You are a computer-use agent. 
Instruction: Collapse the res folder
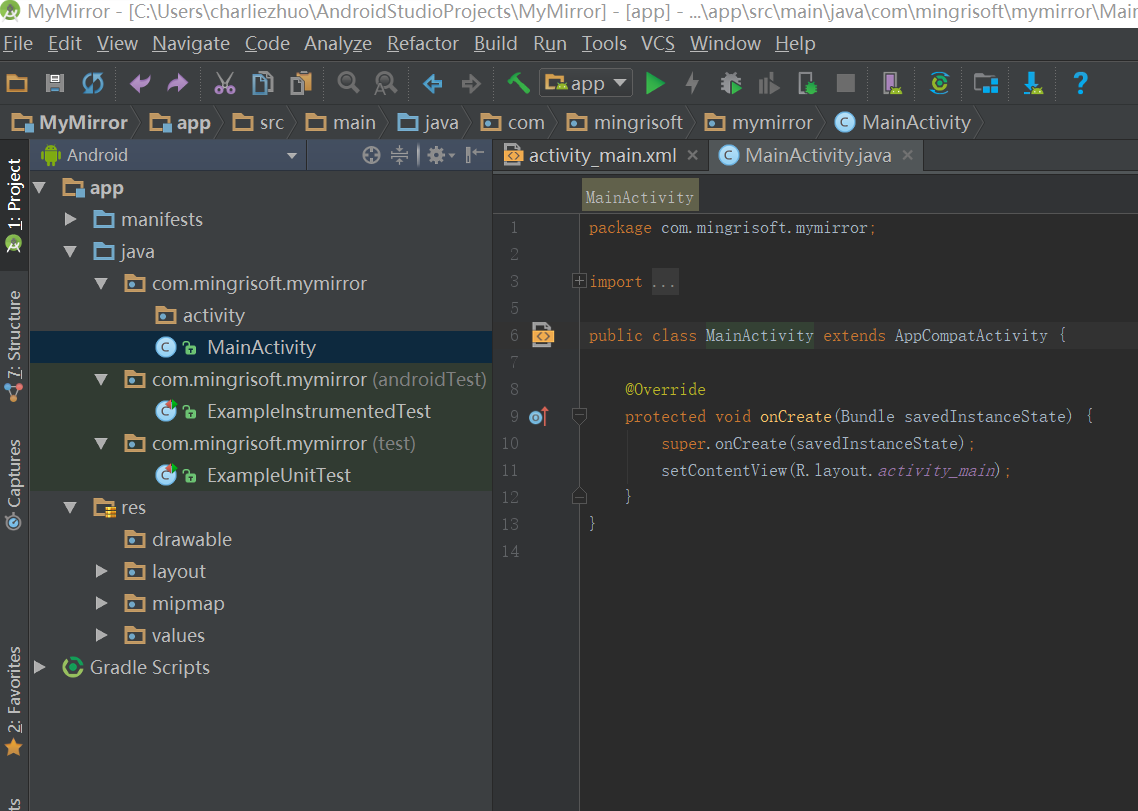tap(70, 507)
